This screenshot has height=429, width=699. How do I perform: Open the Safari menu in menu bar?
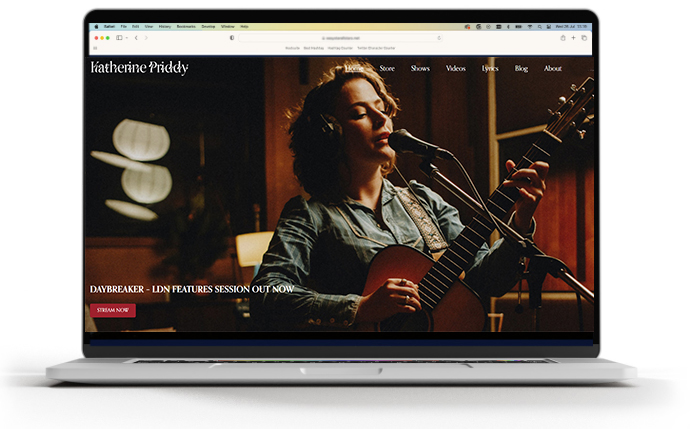(x=109, y=26)
